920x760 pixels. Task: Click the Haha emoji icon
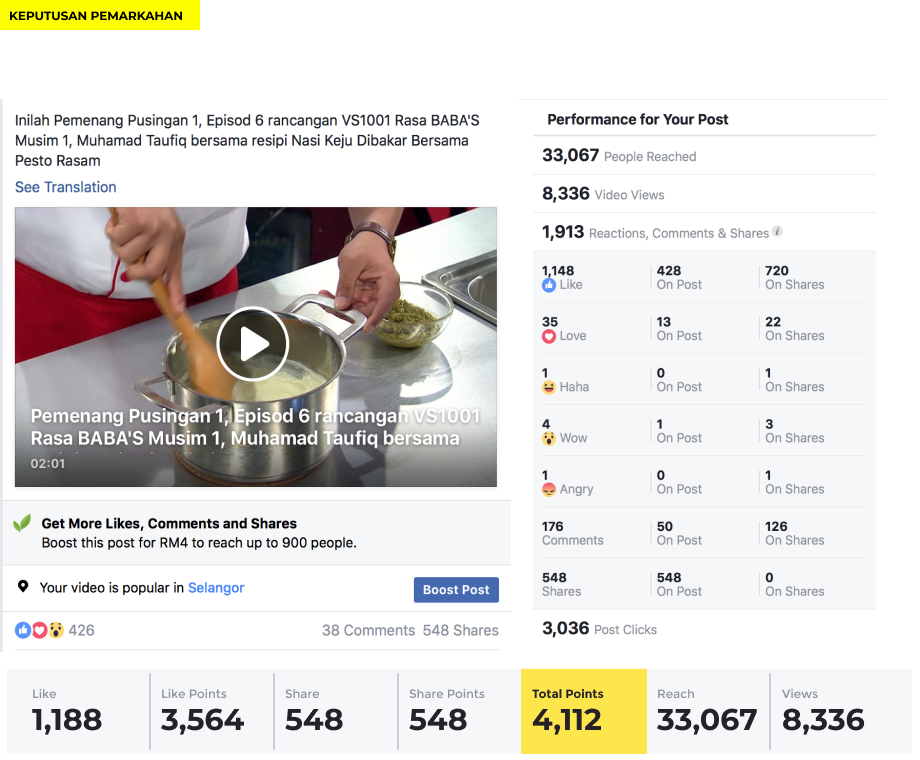click(549, 387)
